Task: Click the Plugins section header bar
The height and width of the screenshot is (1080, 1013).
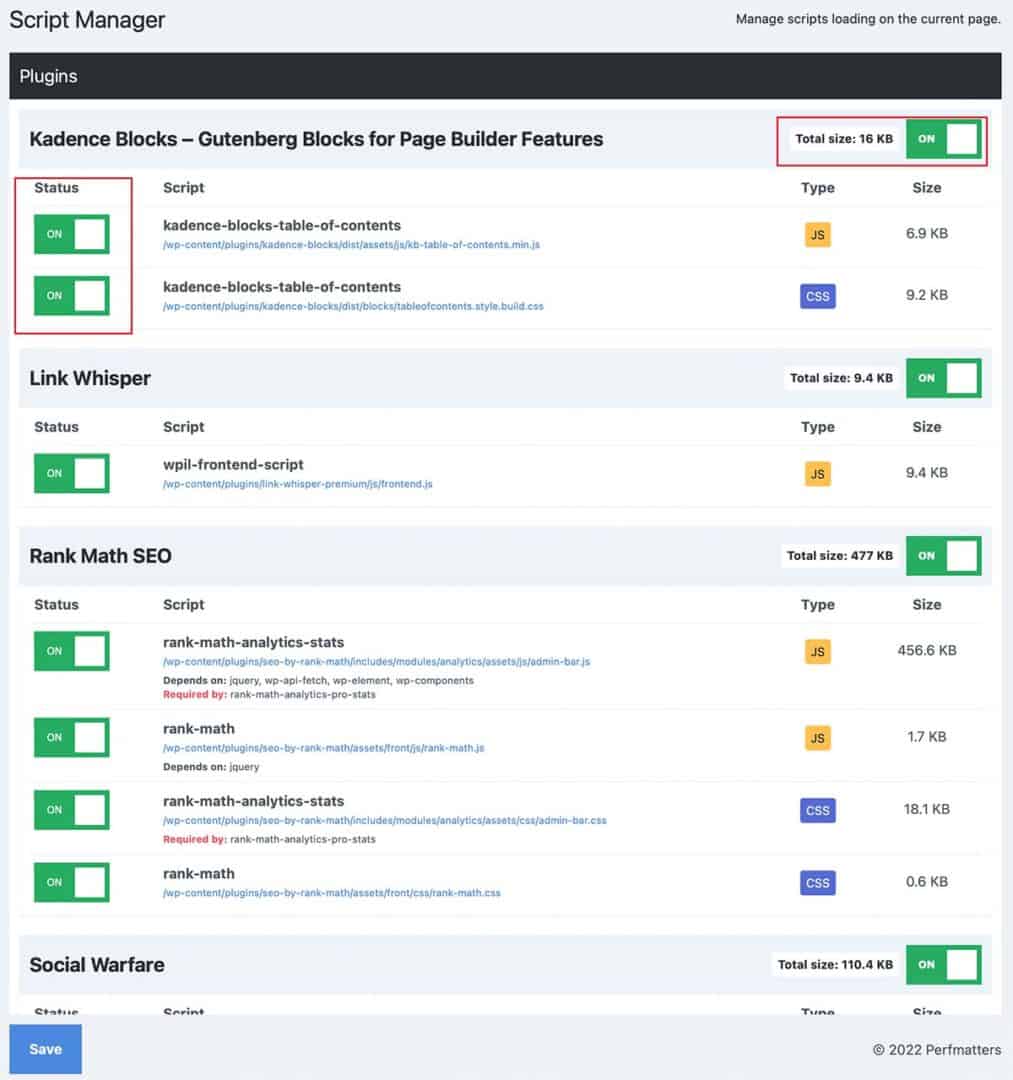Action: tap(505, 76)
